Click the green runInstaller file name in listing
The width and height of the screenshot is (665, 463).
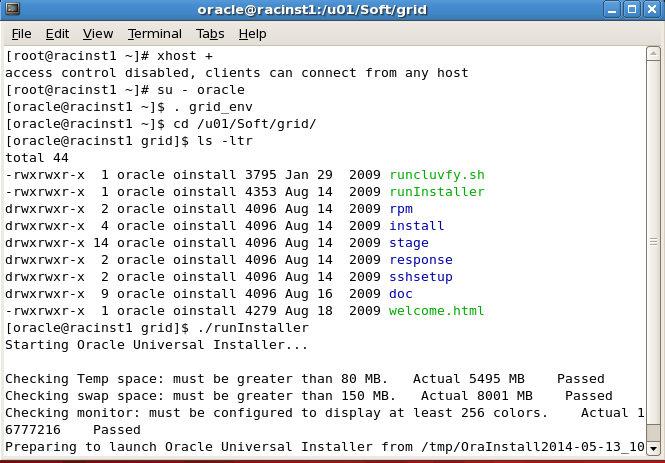437,192
